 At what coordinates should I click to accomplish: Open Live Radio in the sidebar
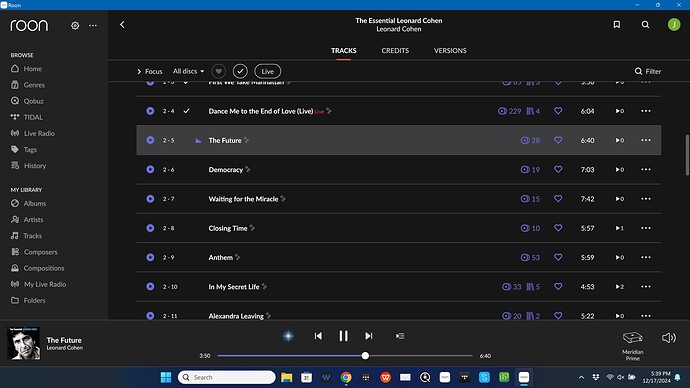[x=33, y=133]
